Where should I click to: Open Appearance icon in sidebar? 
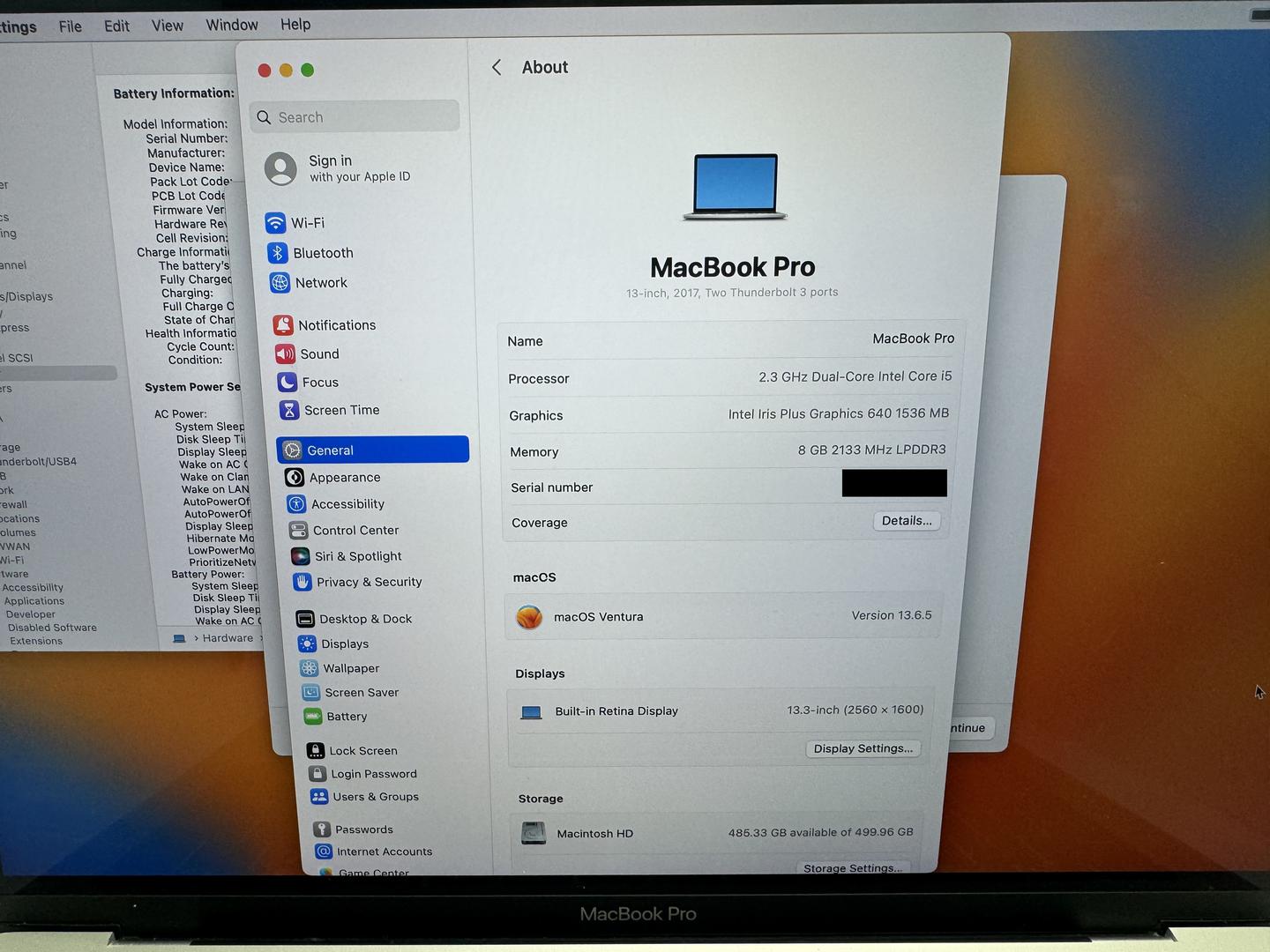[x=295, y=478]
